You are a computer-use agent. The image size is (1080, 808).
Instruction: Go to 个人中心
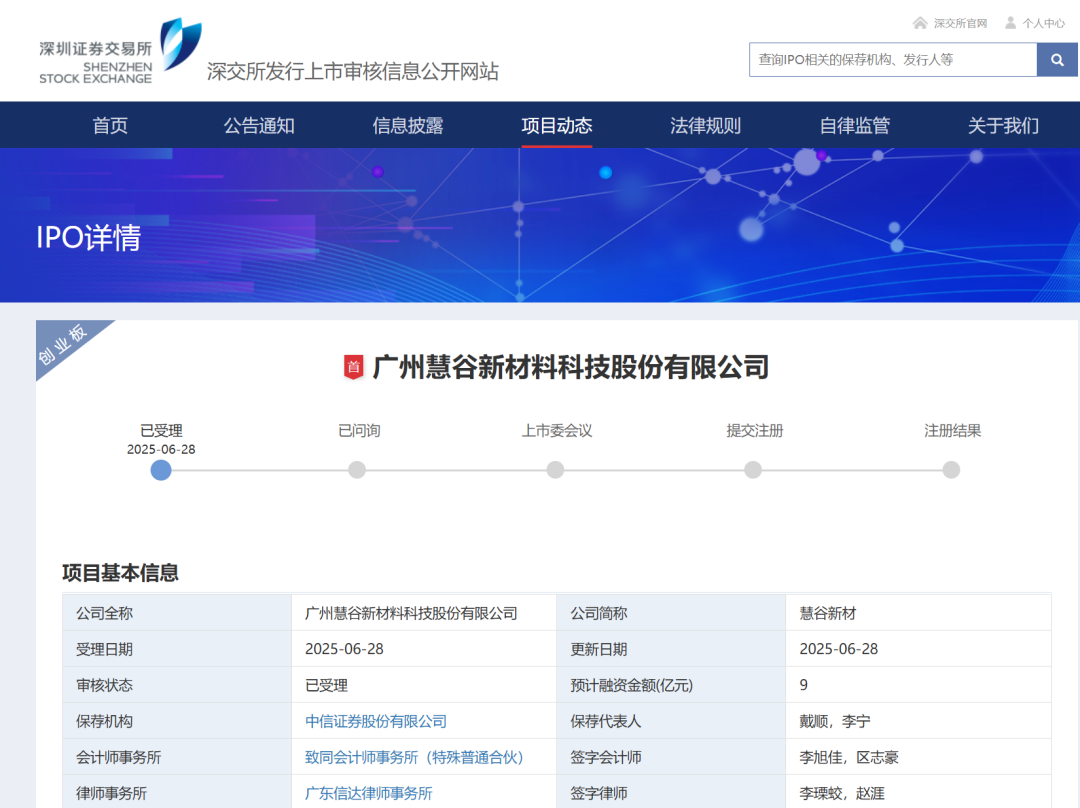coord(1043,23)
